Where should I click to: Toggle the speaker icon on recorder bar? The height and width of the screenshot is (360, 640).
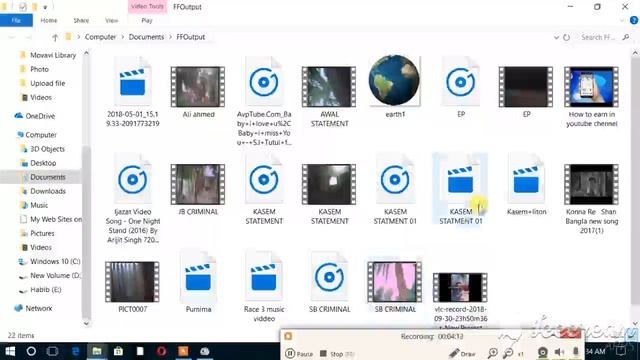(x=559, y=352)
